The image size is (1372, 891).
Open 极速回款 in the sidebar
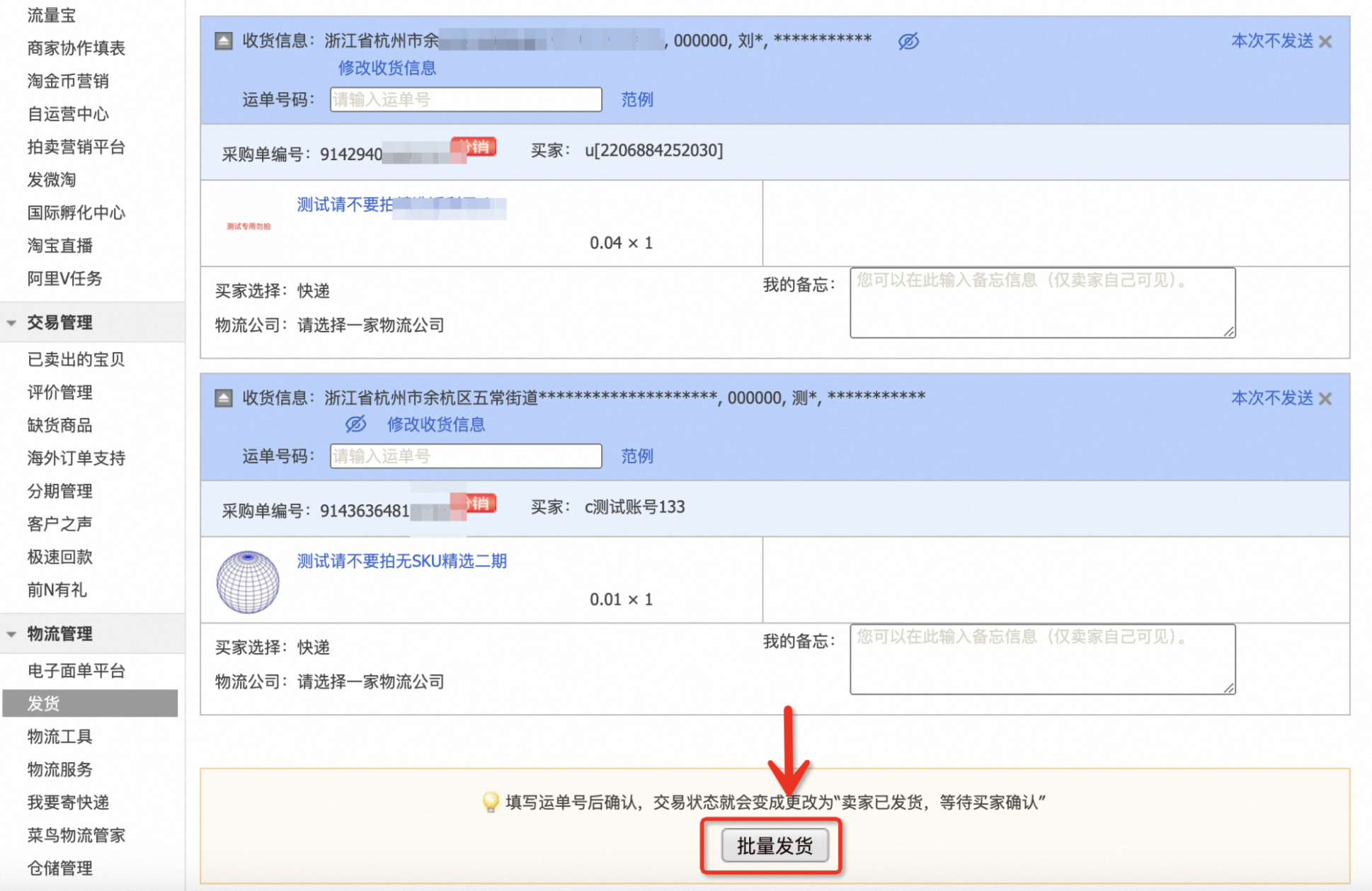[x=60, y=557]
